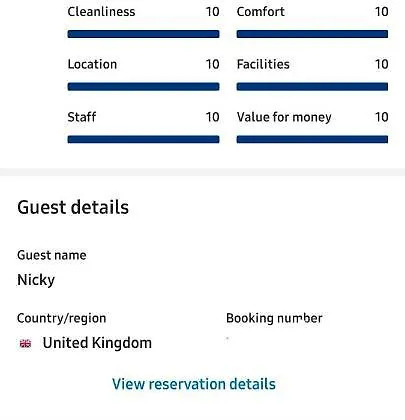Image resolution: width=405 pixels, height=420 pixels.
Task: Click the United Kingdom country text
Action: [97, 343]
